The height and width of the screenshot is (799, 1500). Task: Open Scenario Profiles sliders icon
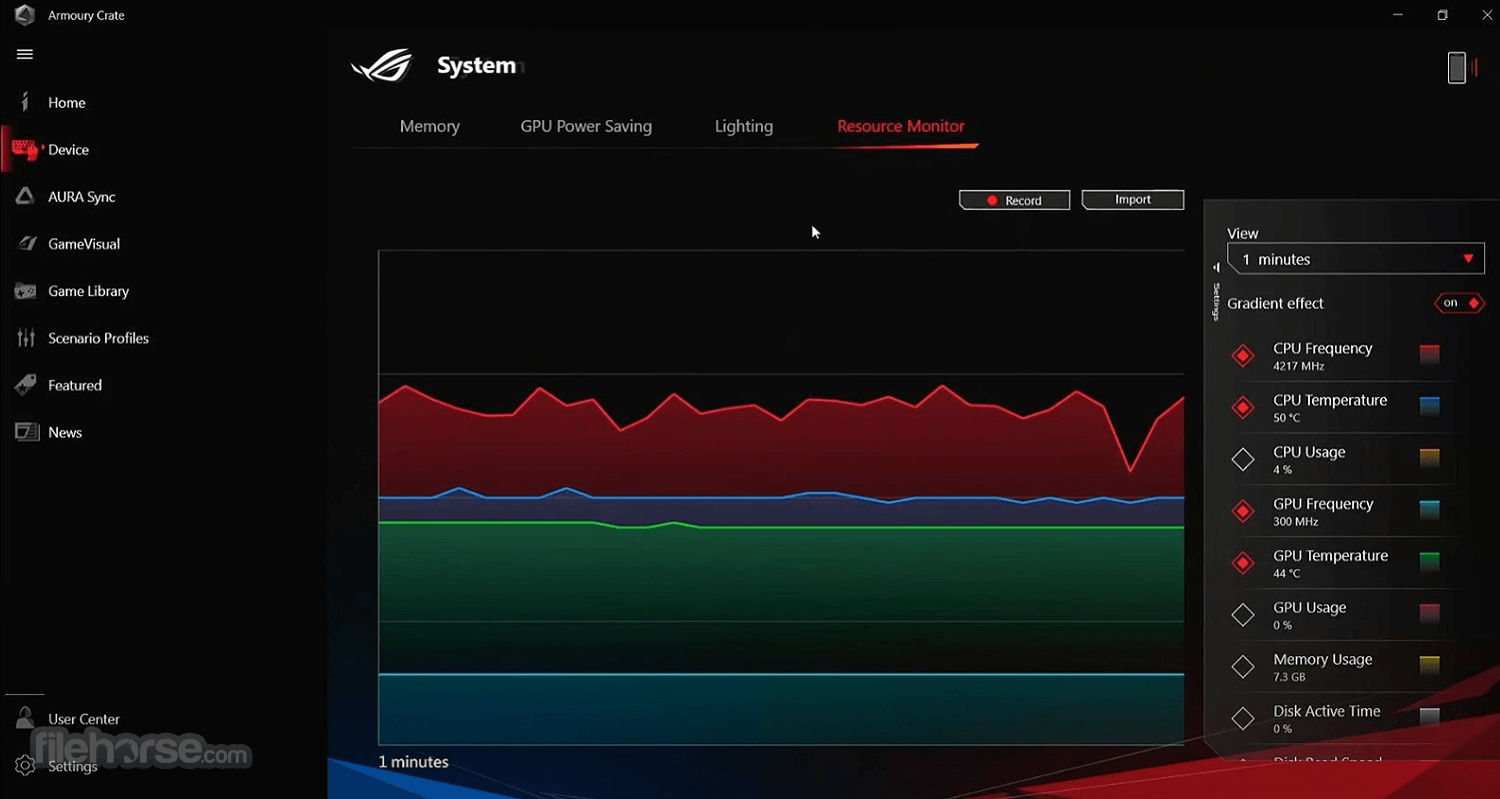coord(25,338)
